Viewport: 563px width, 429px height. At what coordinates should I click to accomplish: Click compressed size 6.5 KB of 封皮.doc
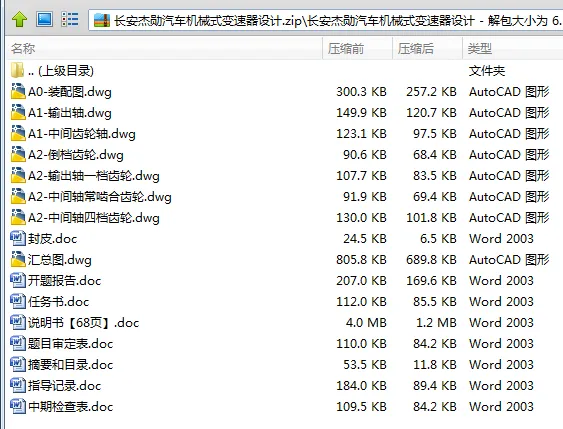(438, 239)
